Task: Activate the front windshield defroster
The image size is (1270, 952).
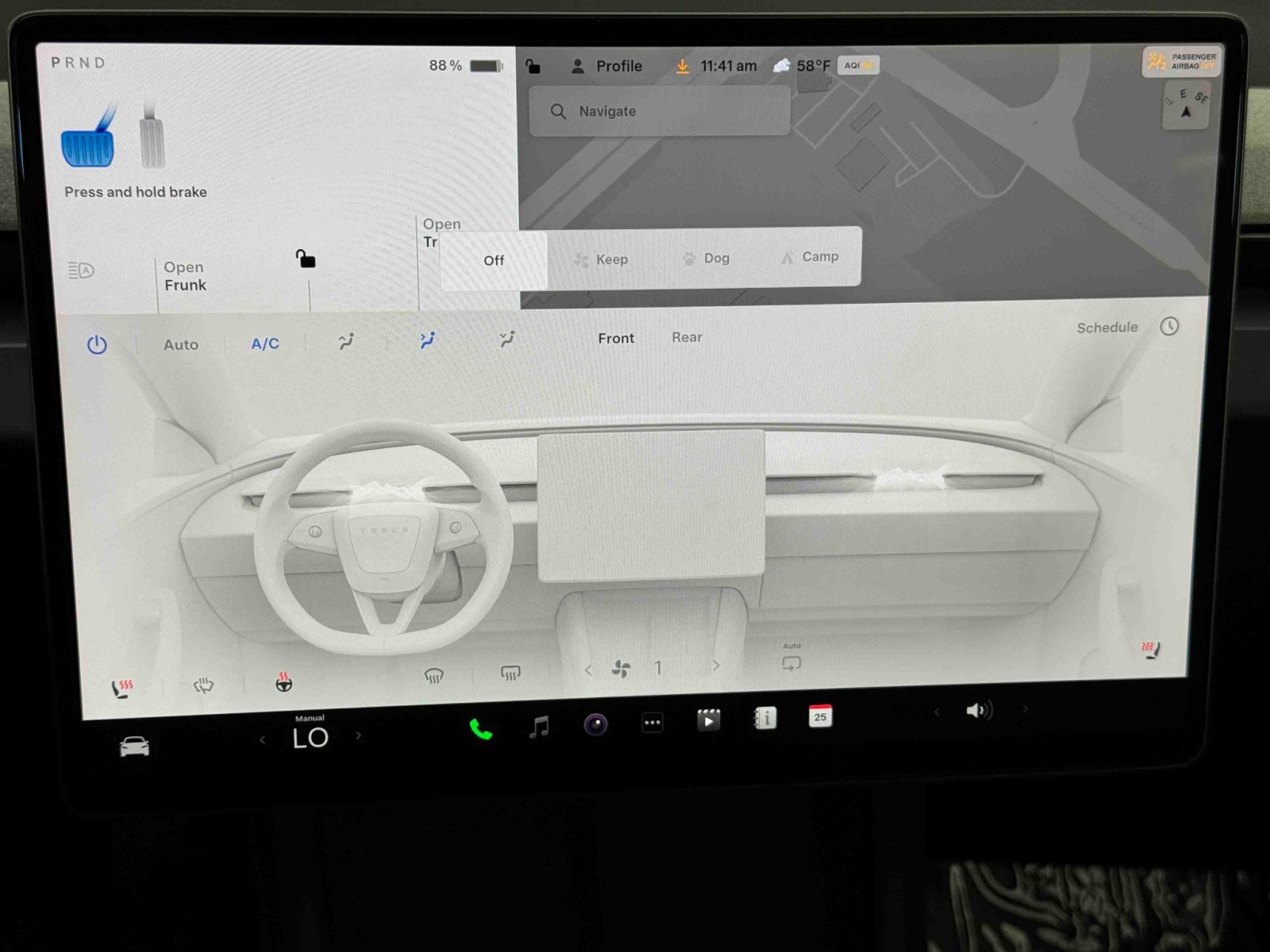Action: click(433, 674)
